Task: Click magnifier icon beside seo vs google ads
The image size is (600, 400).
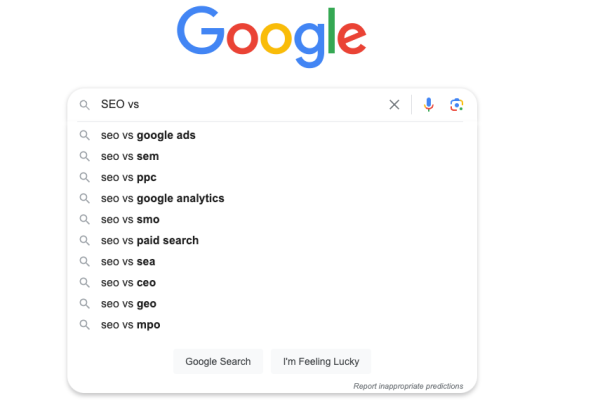Action: [85, 135]
